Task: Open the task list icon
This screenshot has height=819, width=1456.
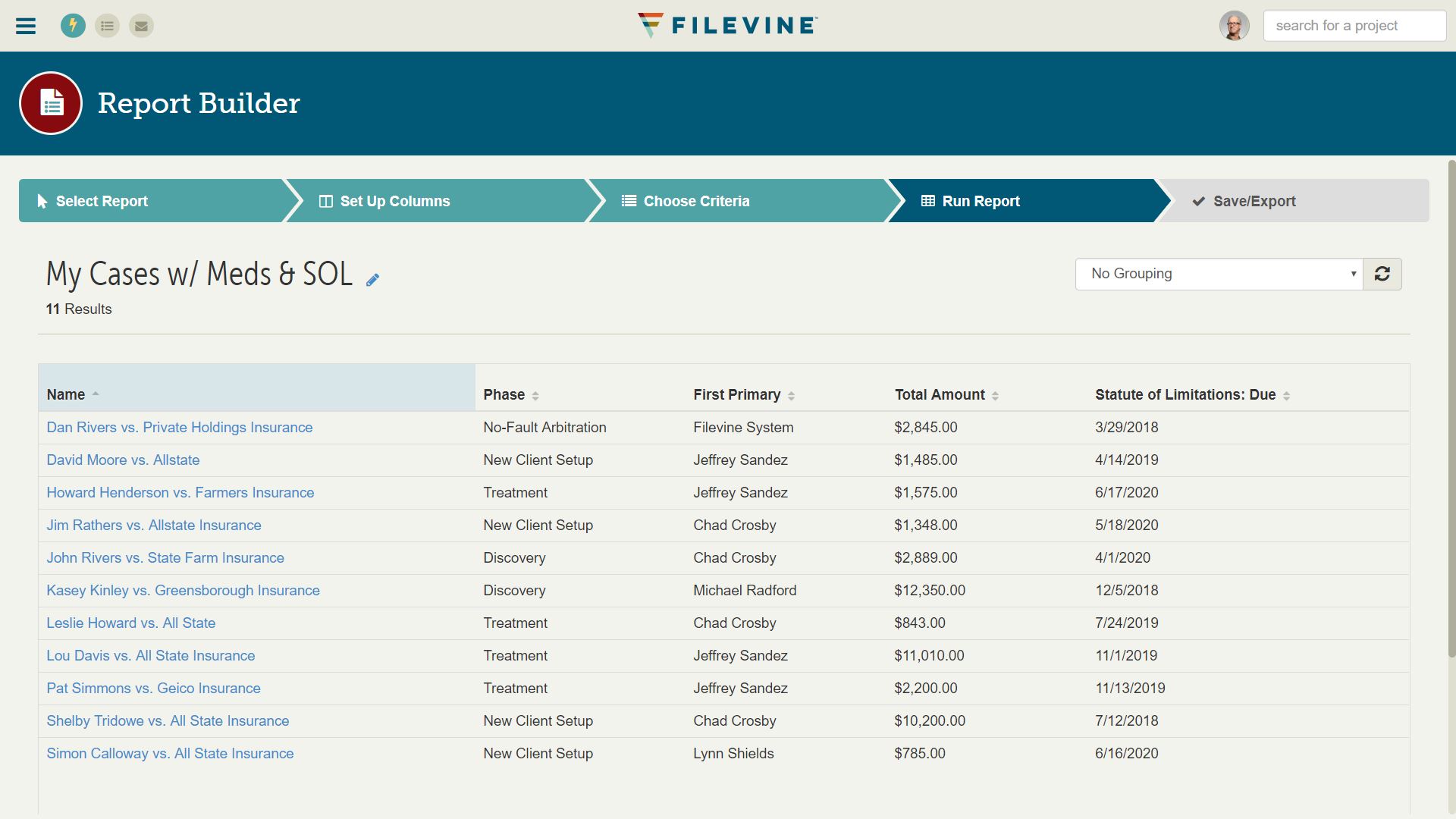Action: [x=107, y=25]
